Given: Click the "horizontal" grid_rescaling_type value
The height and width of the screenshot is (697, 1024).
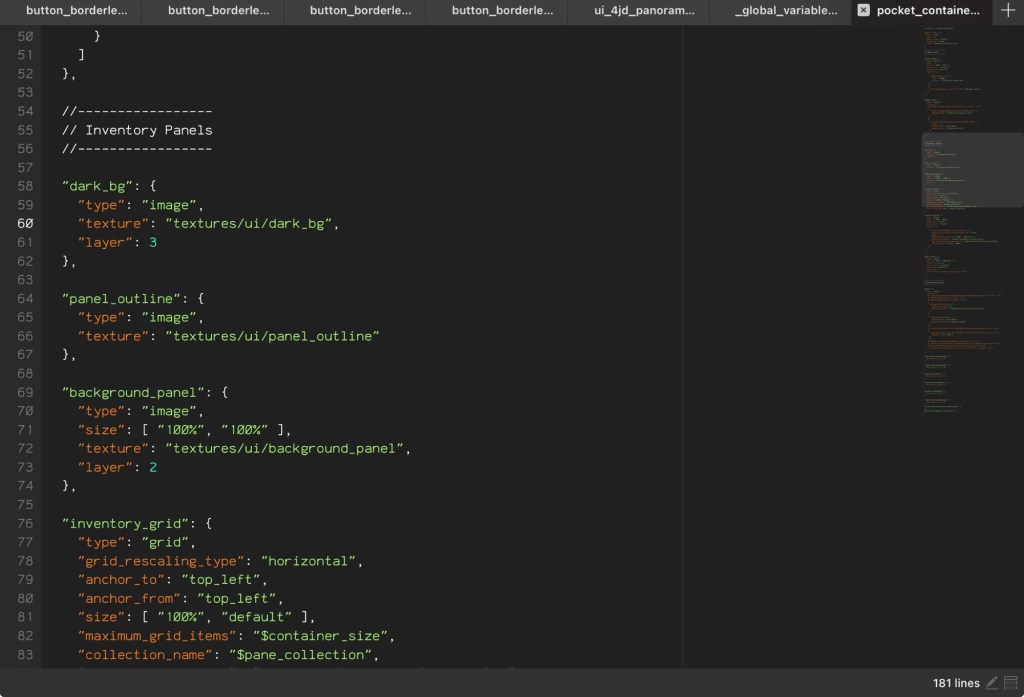Looking at the screenshot, I should coord(309,561).
